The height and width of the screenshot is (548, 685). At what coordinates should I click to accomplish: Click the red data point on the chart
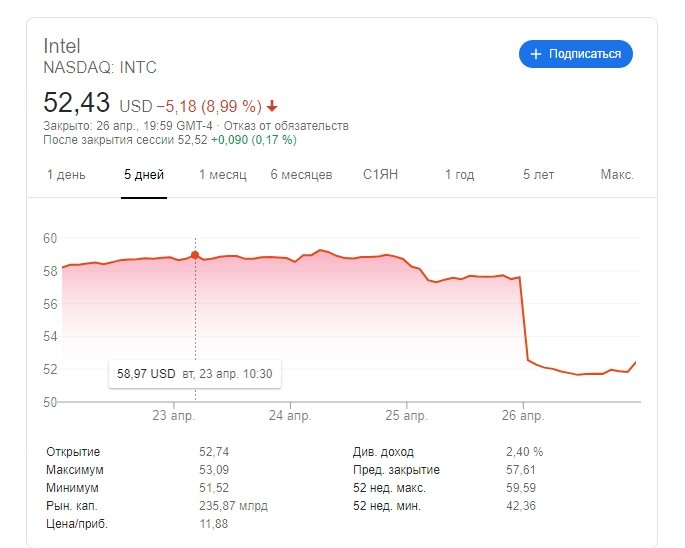(195, 255)
